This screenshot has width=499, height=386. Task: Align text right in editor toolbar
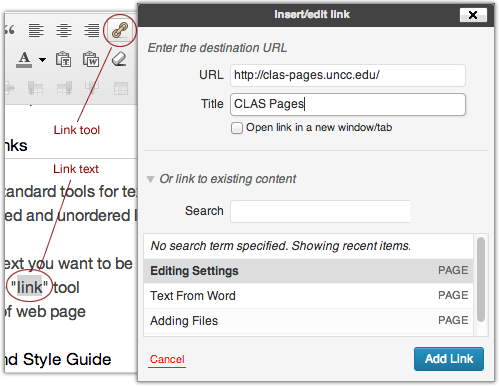91,30
